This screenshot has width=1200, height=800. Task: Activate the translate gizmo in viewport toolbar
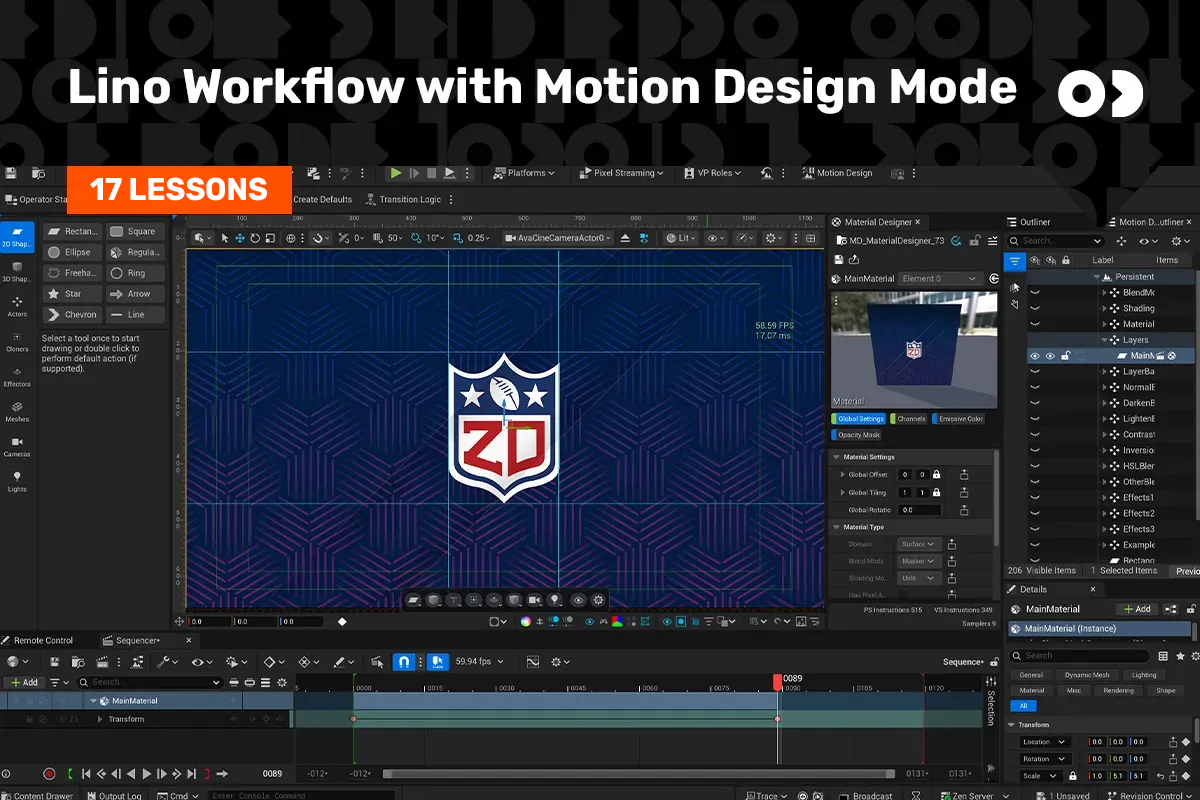[x=240, y=238]
